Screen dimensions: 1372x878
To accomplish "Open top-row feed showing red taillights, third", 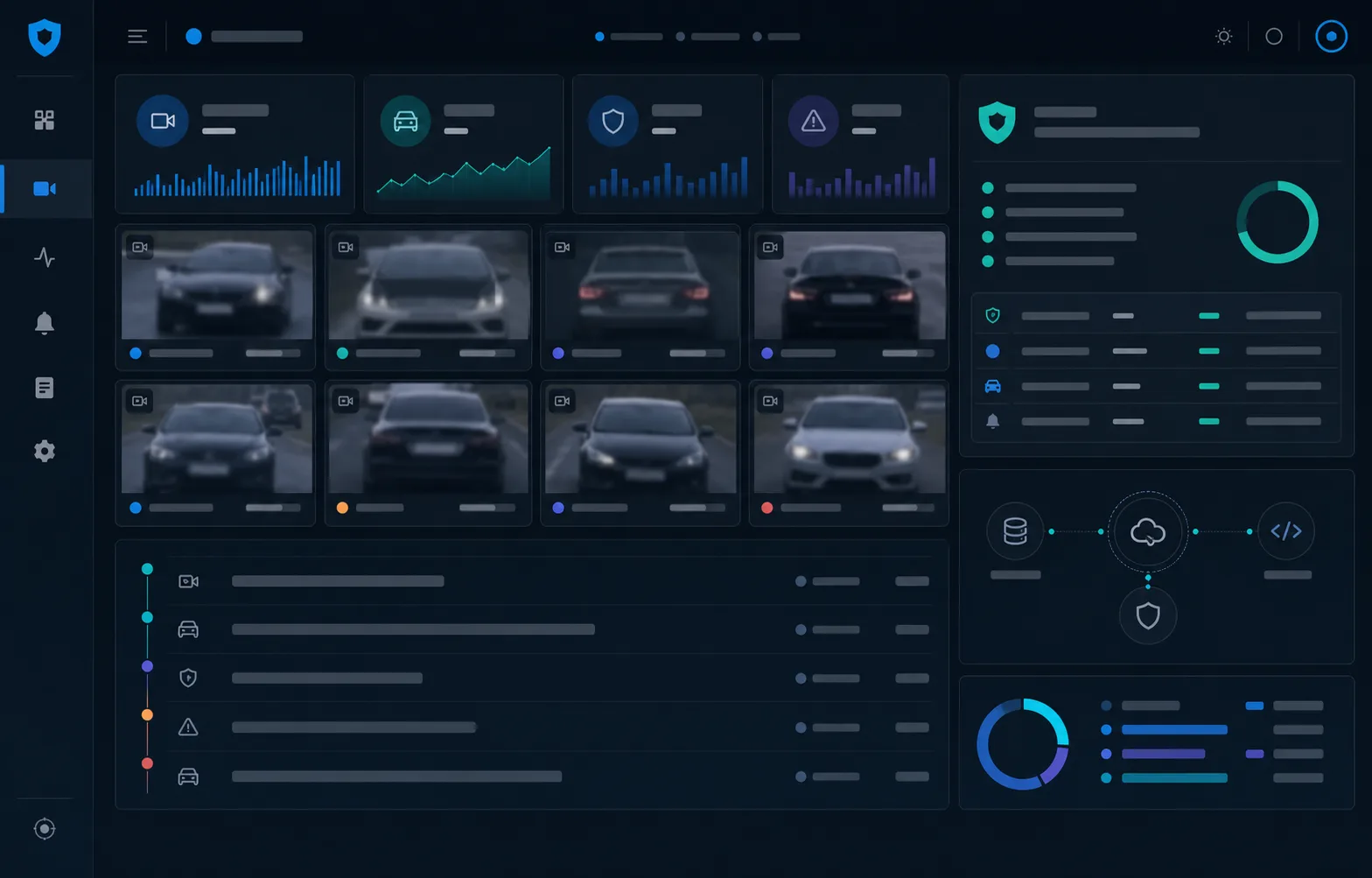I will (x=642, y=284).
